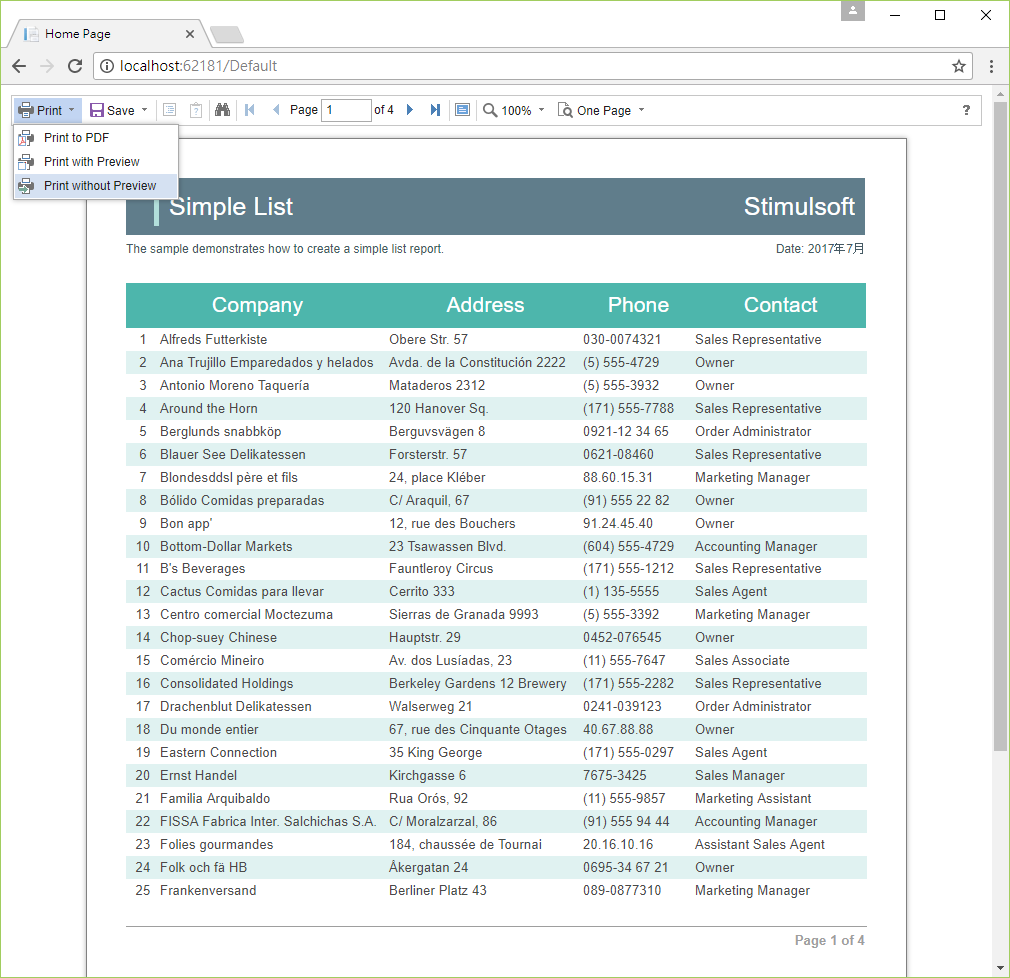Go back in browser

19,66
